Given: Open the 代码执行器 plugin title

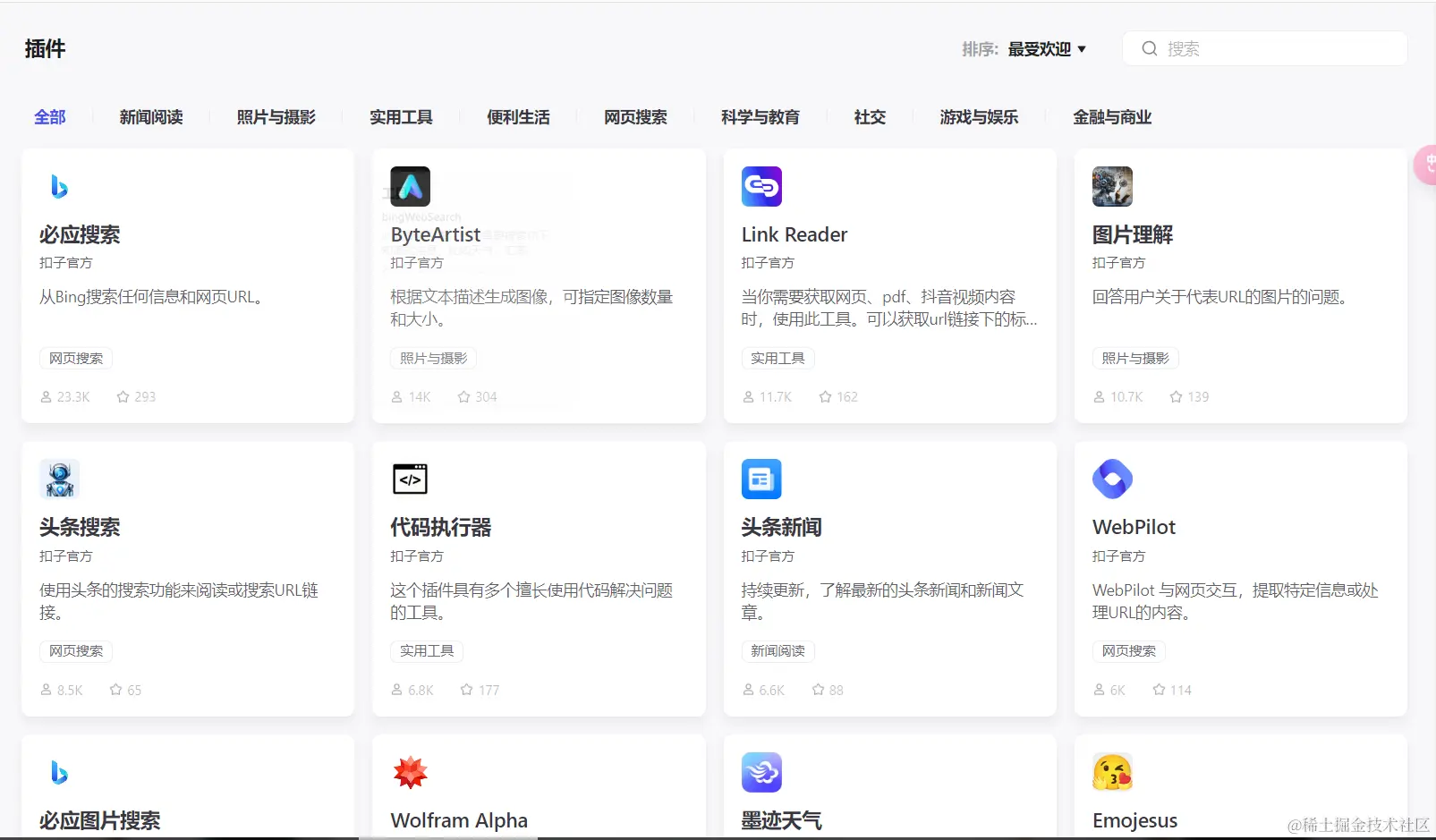Looking at the screenshot, I should tap(441, 527).
